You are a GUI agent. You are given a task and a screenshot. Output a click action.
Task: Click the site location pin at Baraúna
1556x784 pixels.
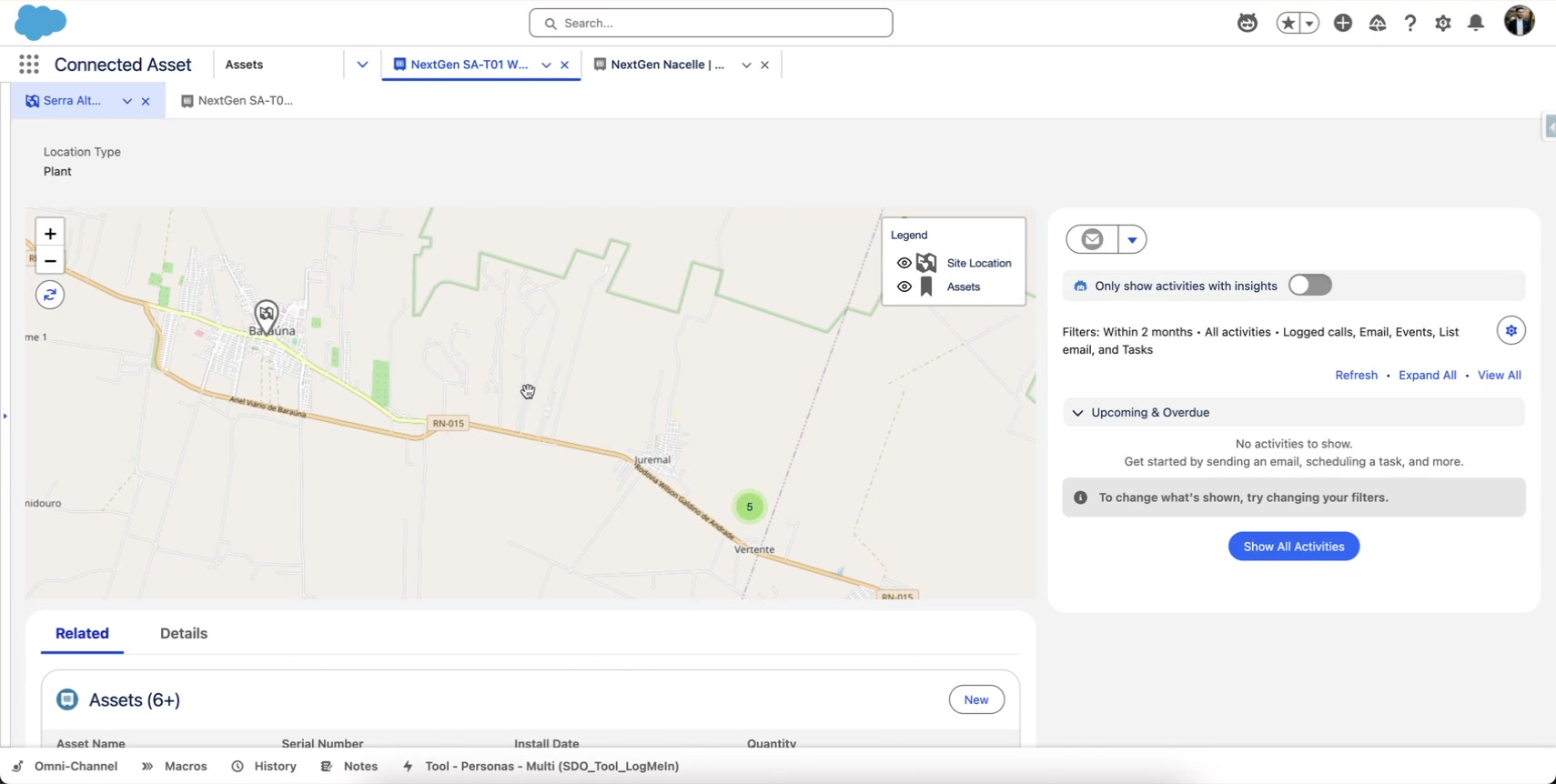[x=266, y=317]
